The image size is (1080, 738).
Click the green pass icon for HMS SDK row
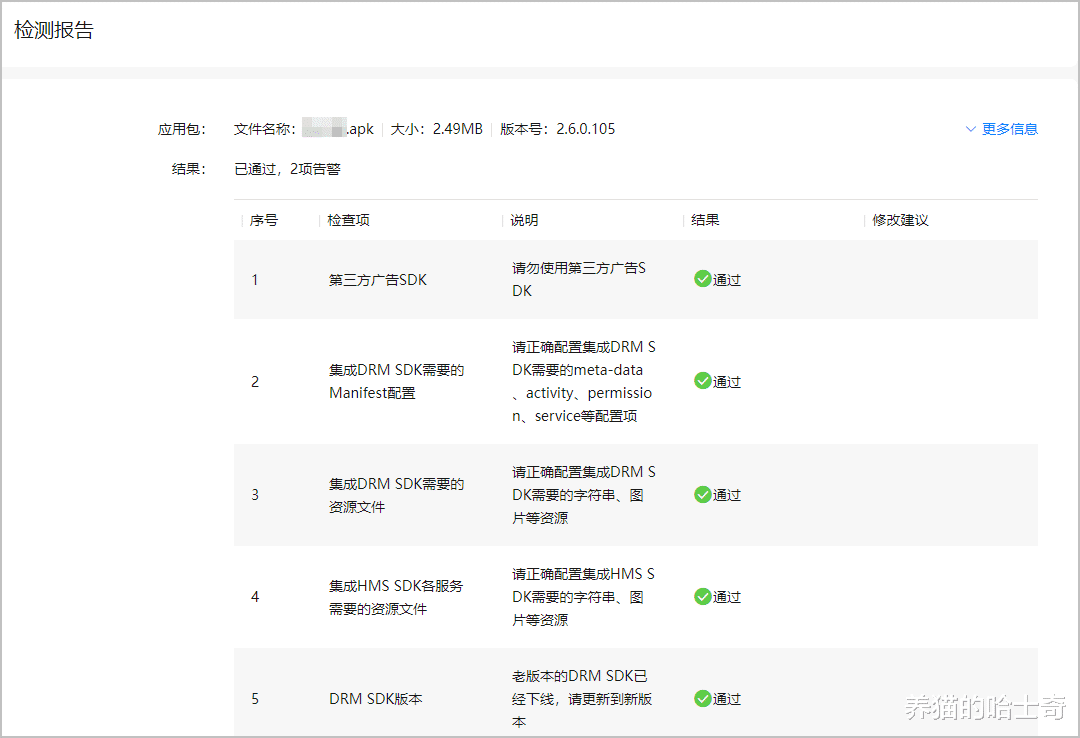(702, 596)
